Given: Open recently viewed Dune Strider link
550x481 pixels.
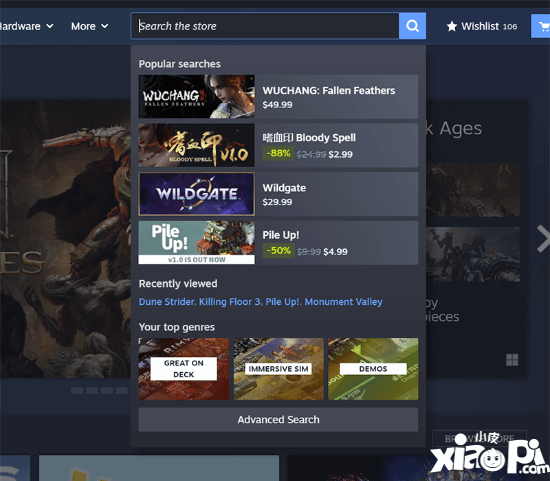Looking at the screenshot, I should 166,302.
